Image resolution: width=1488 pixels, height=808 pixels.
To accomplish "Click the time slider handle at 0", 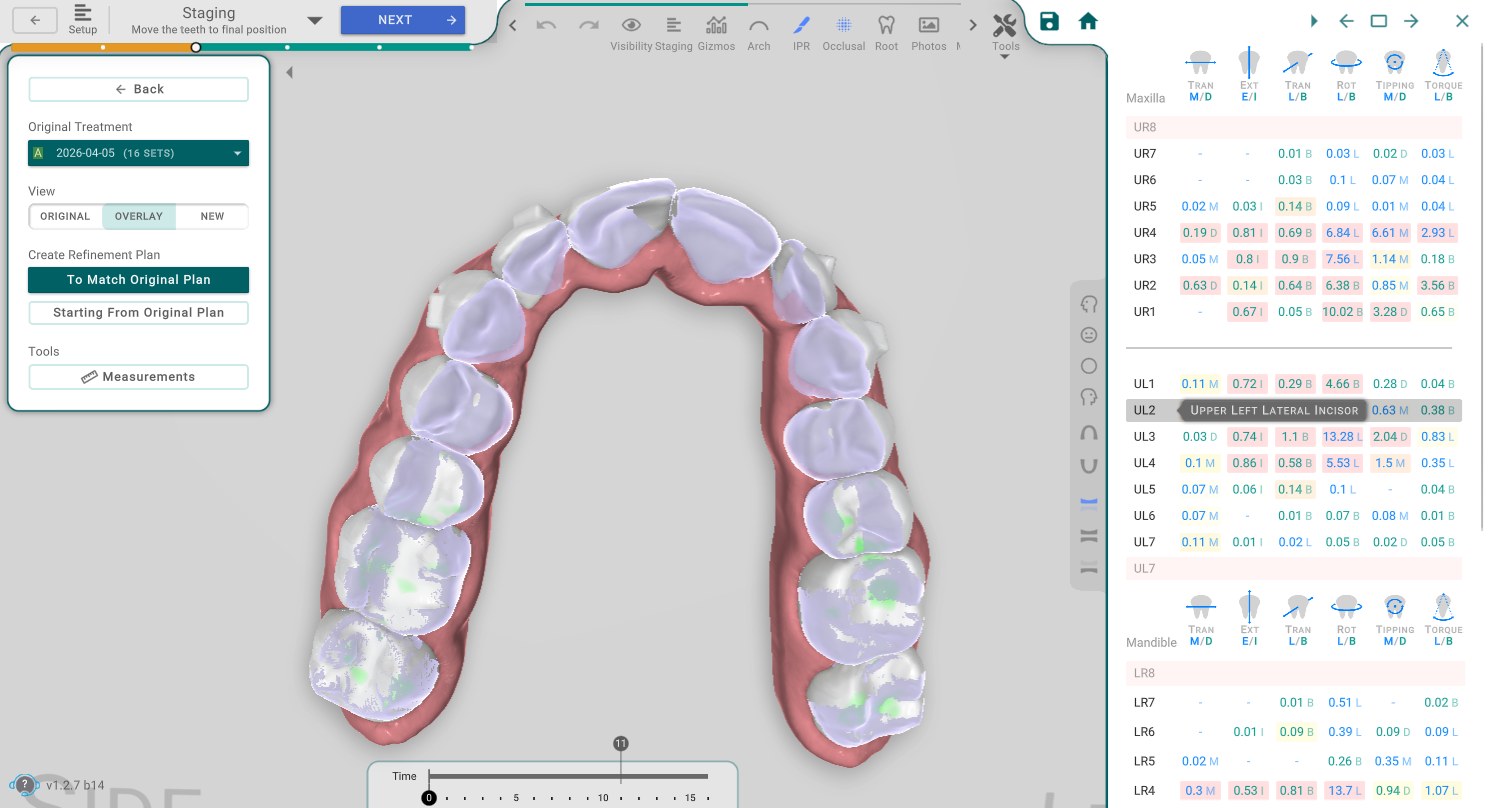I will (x=429, y=798).
